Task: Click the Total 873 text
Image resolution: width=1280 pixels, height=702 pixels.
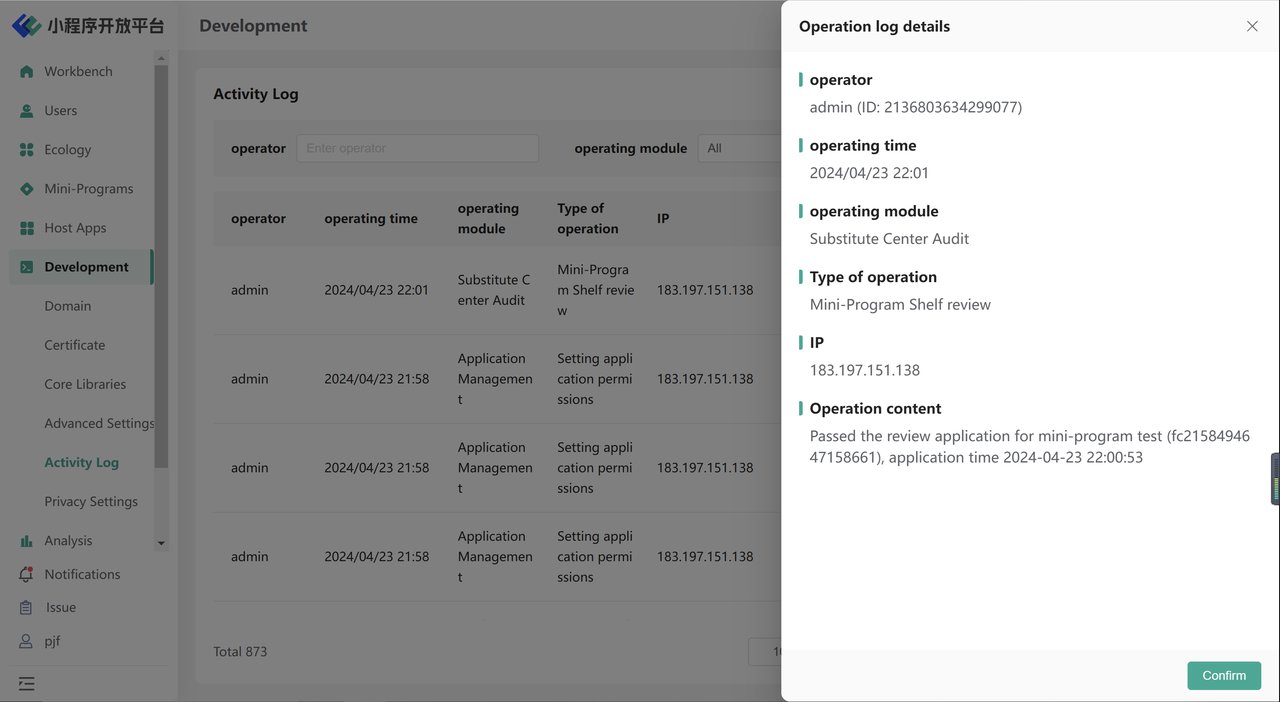Action: 240,652
